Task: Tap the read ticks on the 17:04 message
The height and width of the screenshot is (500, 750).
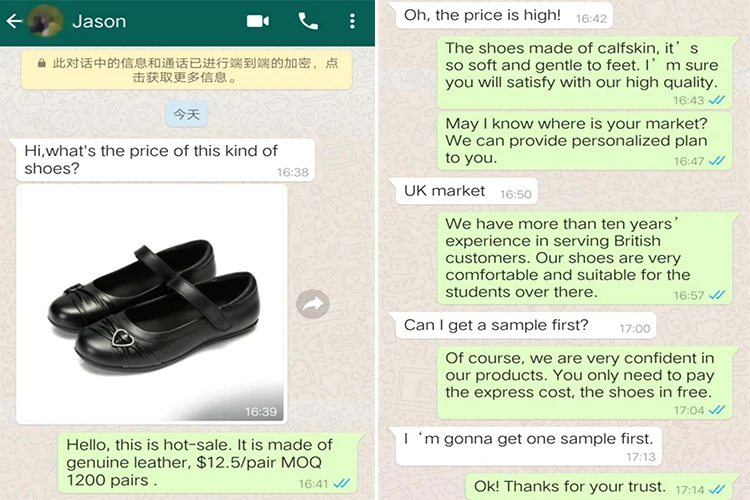Action: (717, 410)
